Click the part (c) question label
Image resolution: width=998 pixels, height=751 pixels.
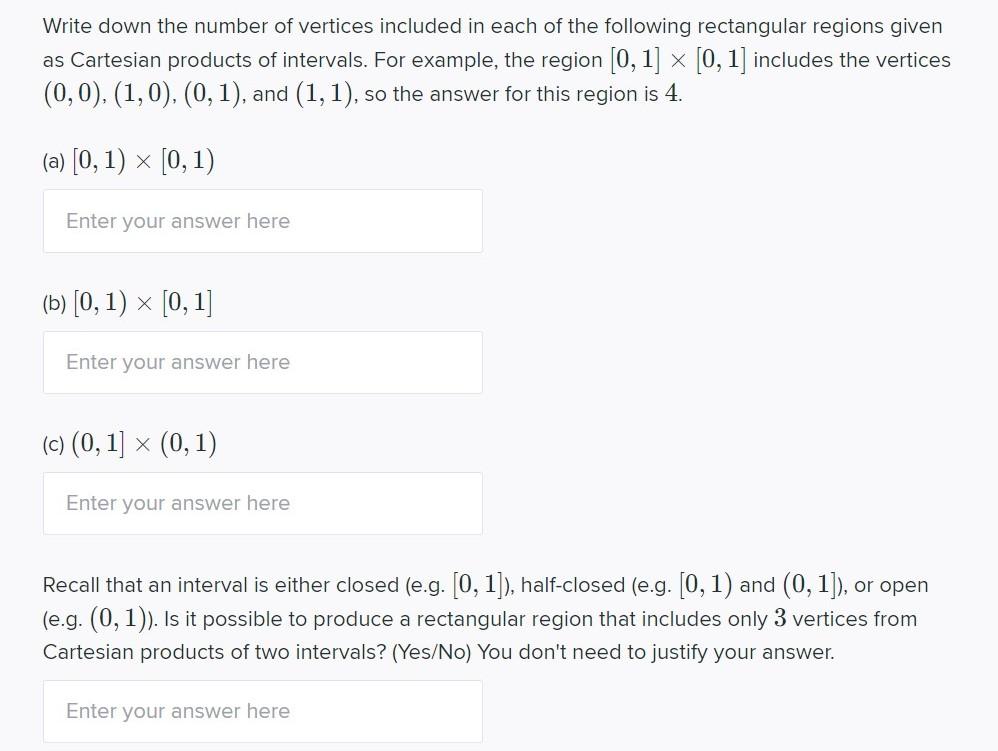(x=130, y=442)
